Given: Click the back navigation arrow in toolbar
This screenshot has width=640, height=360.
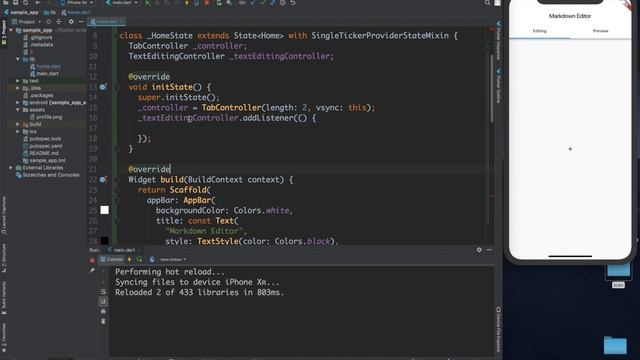Looking at the screenshot, I should click(x=38, y=3).
